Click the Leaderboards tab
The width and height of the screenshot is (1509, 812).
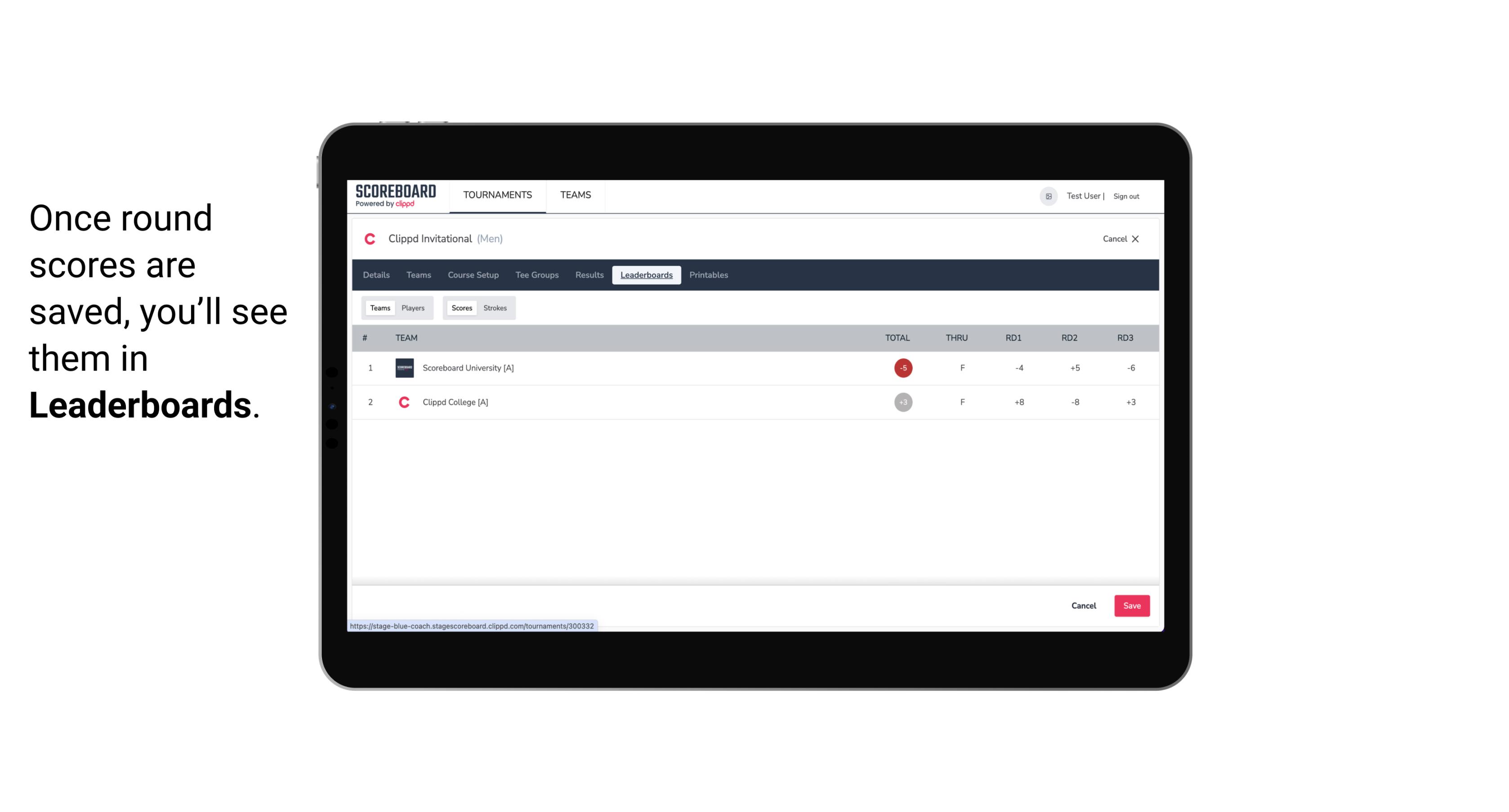click(x=647, y=275)
